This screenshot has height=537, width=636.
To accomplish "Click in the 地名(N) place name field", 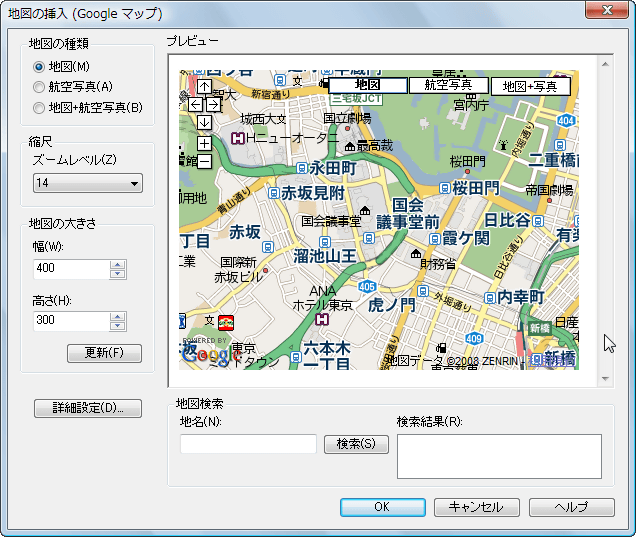I will tap(248, 444).
